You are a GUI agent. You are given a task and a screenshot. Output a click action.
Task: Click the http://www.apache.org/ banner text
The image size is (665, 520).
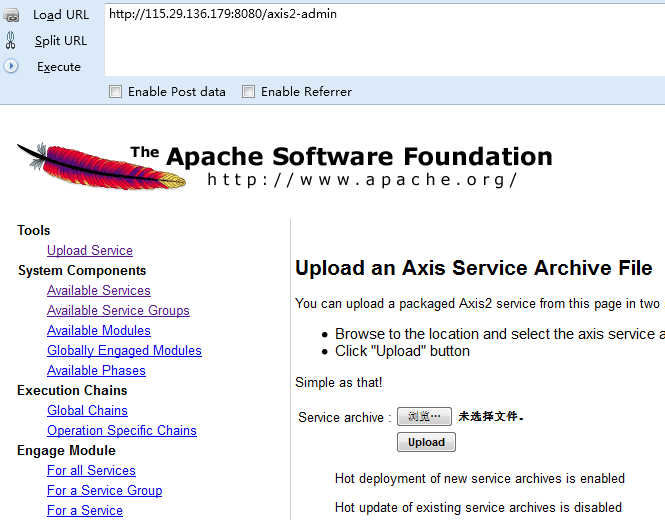tap(363, 180)
